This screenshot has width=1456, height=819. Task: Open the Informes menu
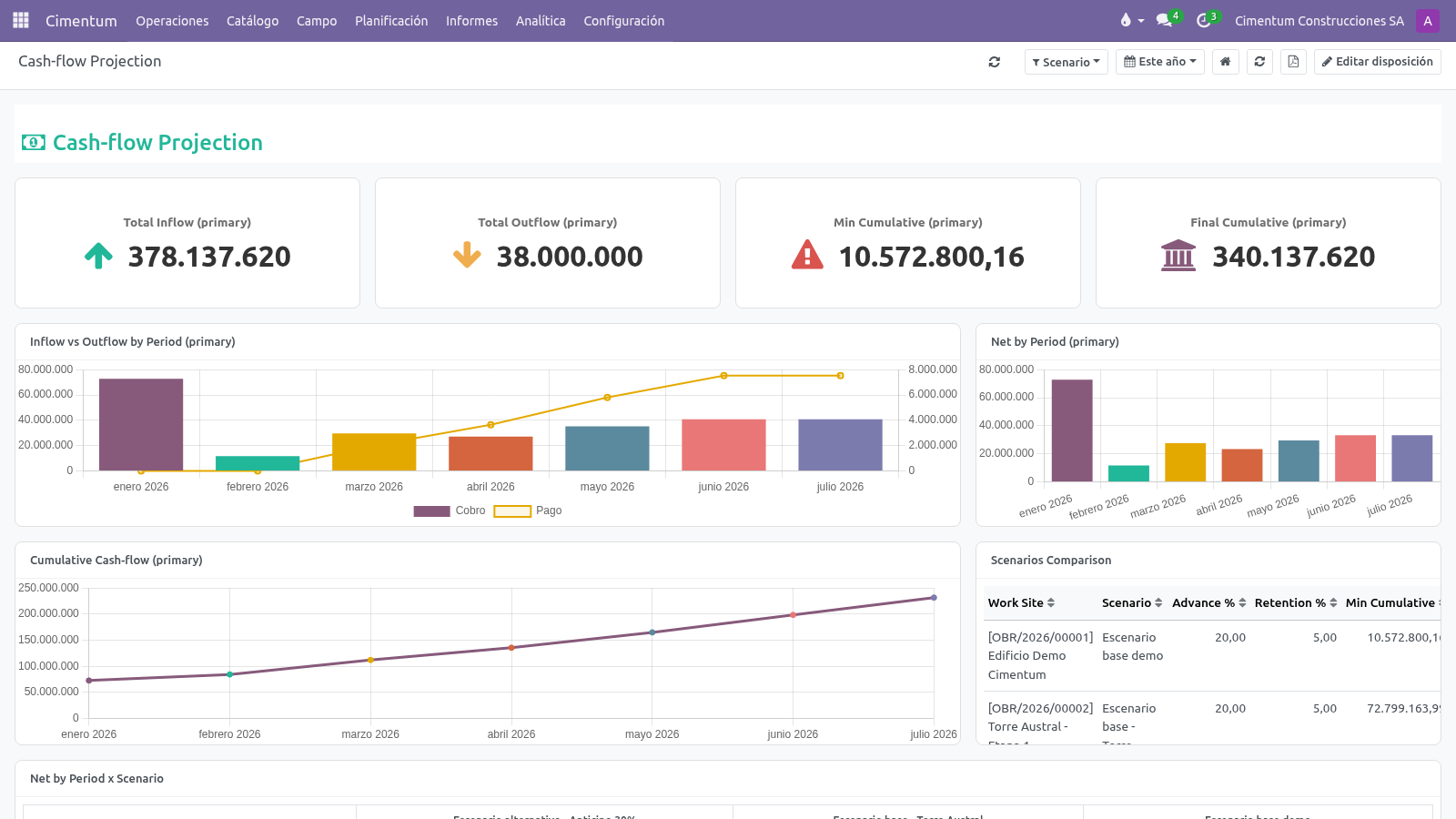[471, 20]
